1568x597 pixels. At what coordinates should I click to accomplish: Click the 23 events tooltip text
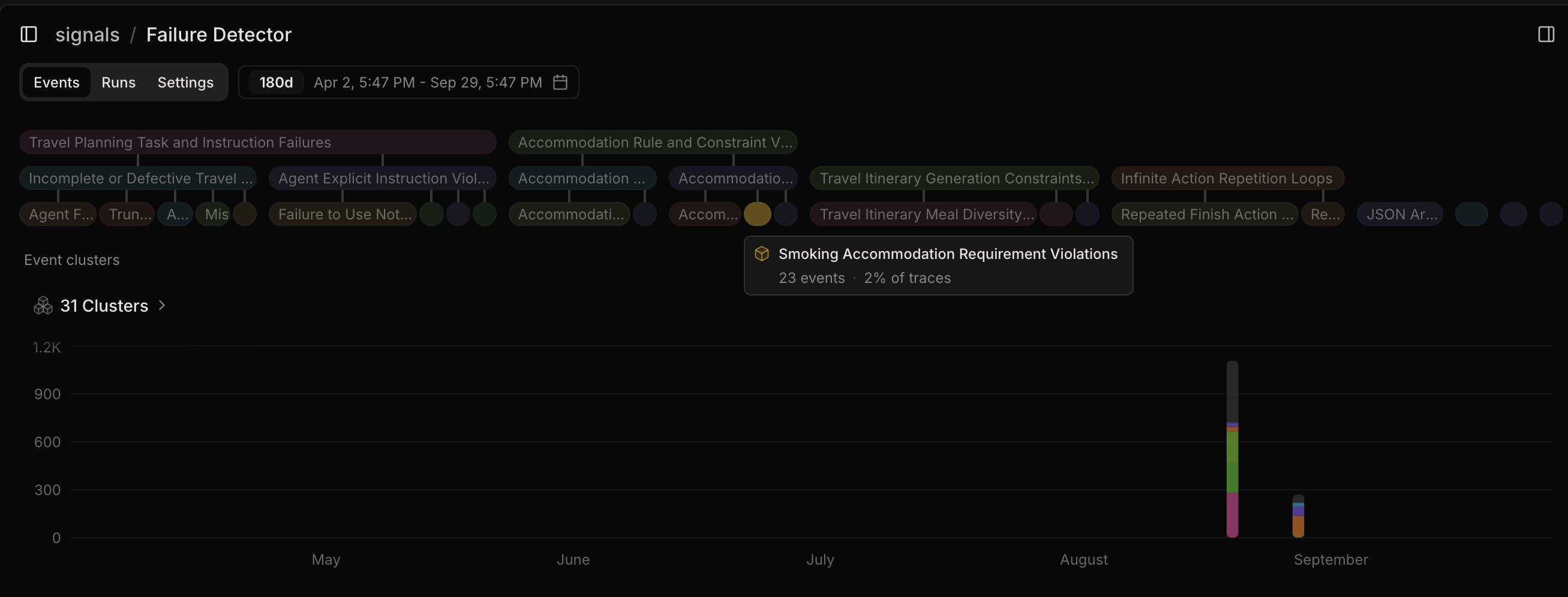coord(812,278)
